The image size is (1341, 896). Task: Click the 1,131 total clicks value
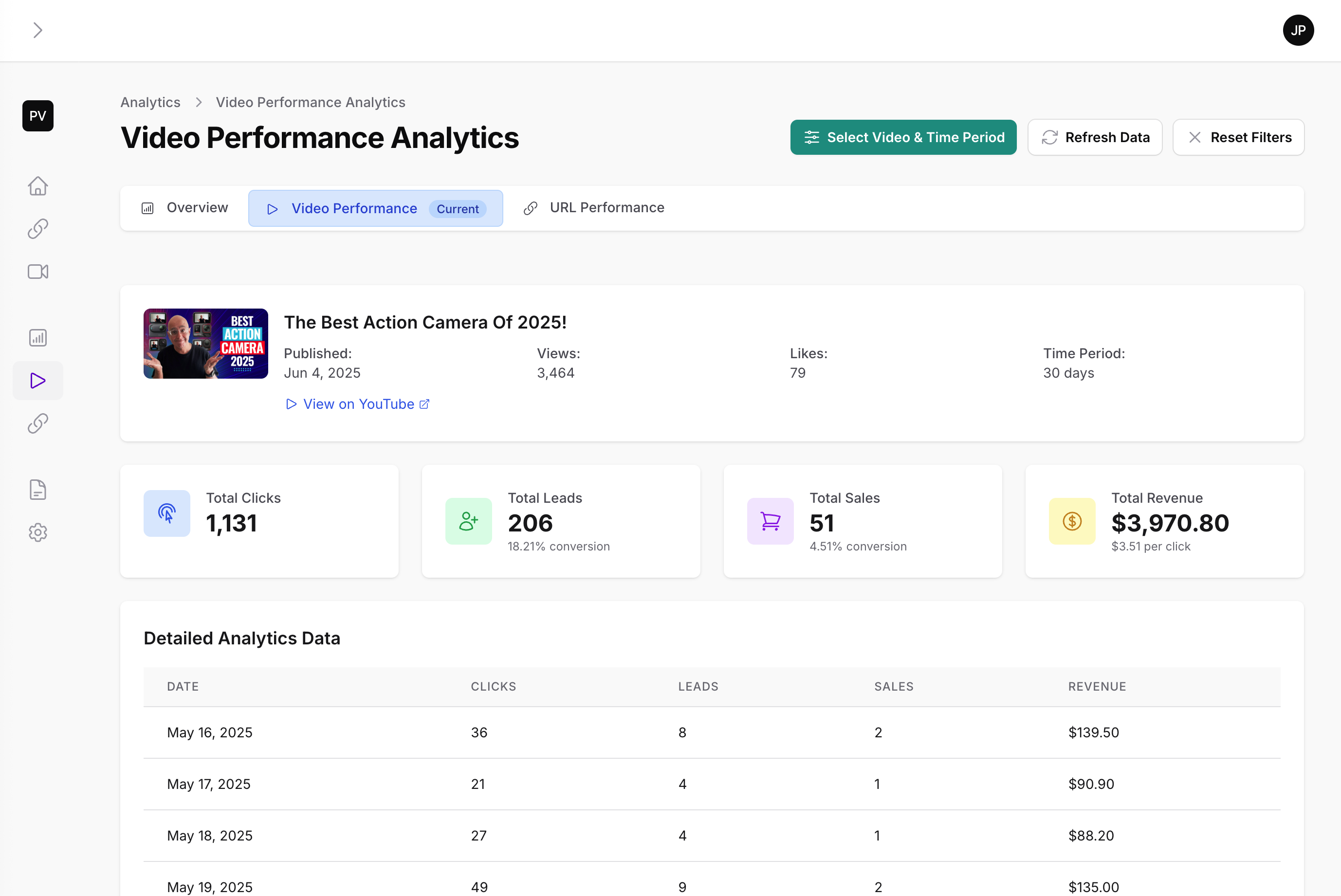pyautogui.click(x=231, y=523)
